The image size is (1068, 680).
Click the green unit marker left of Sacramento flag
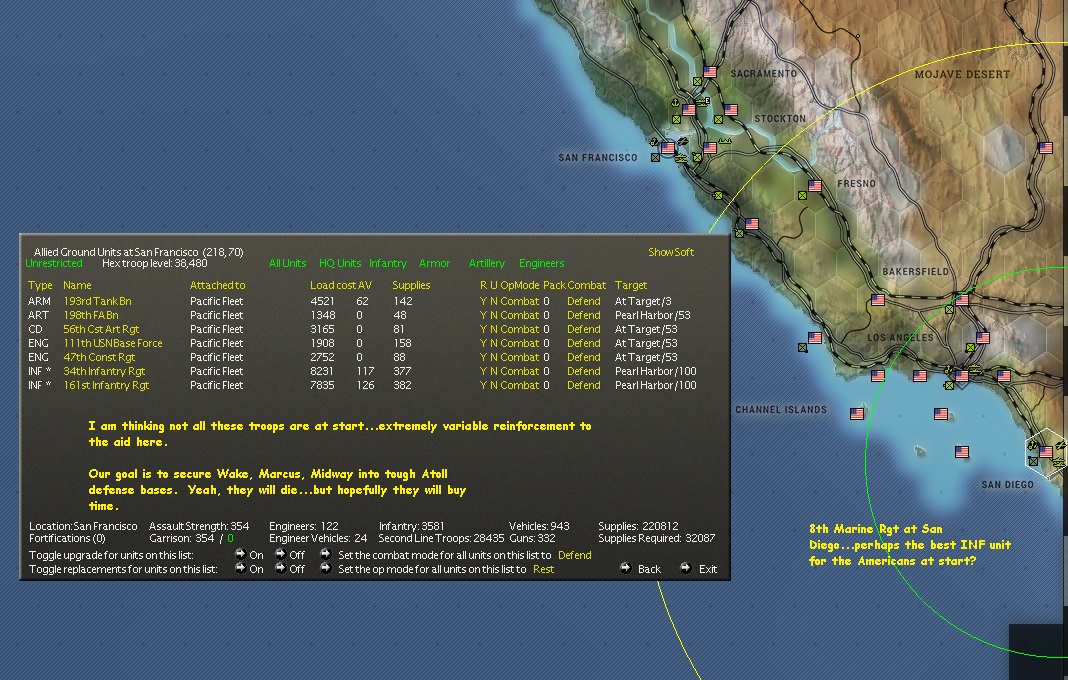[x=697, y=82]
